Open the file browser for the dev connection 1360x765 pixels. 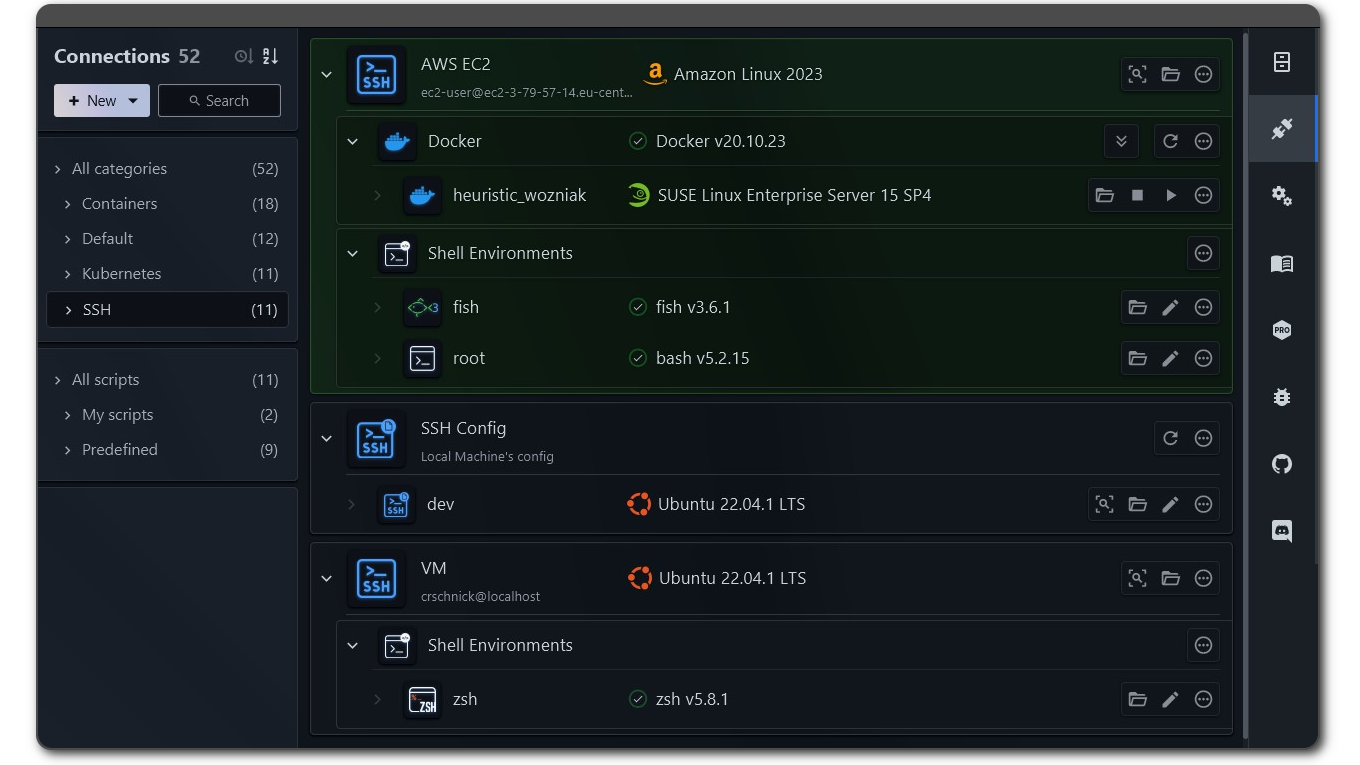pyautogui.click(x=1137, y=504)
